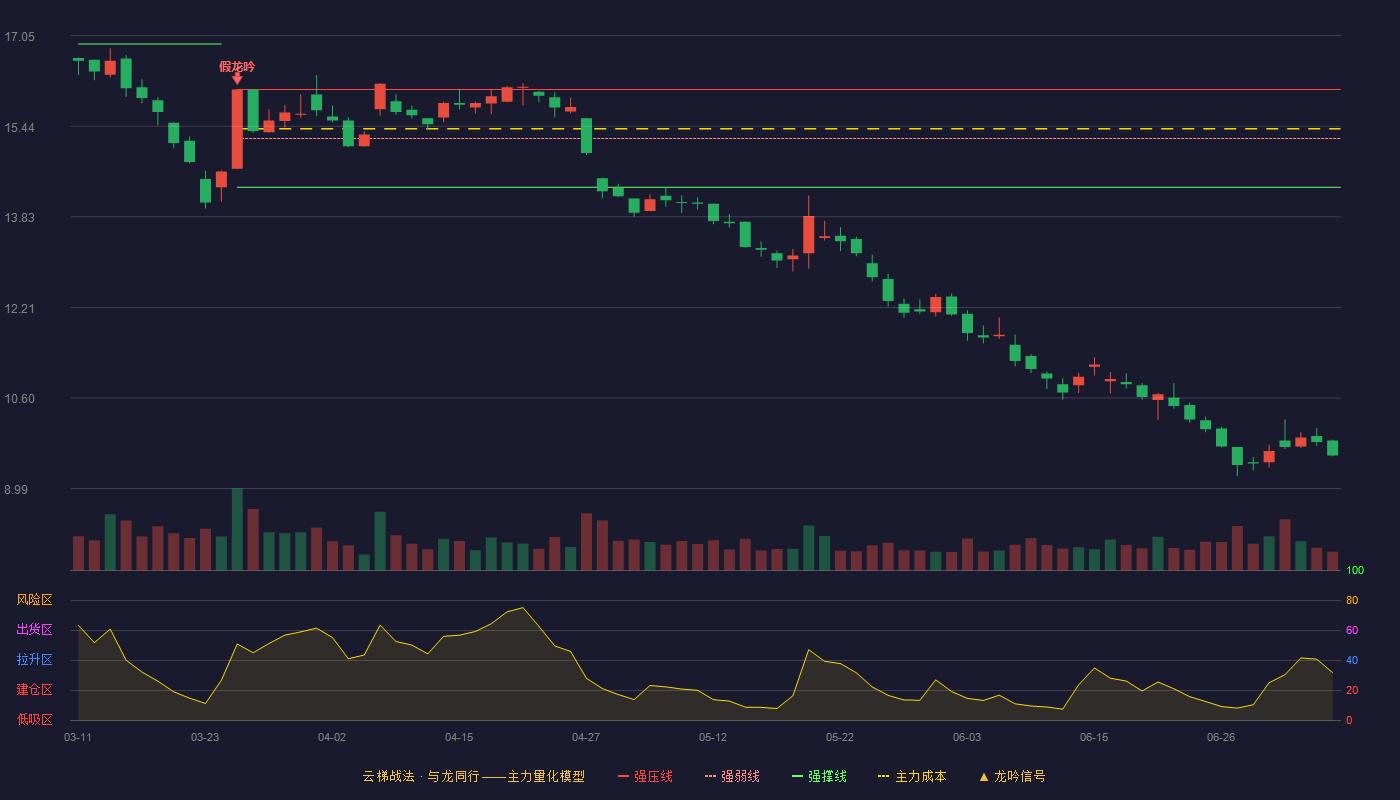Click the 04-02 date label
This screenshot has width=1400, height=800.
332,737
